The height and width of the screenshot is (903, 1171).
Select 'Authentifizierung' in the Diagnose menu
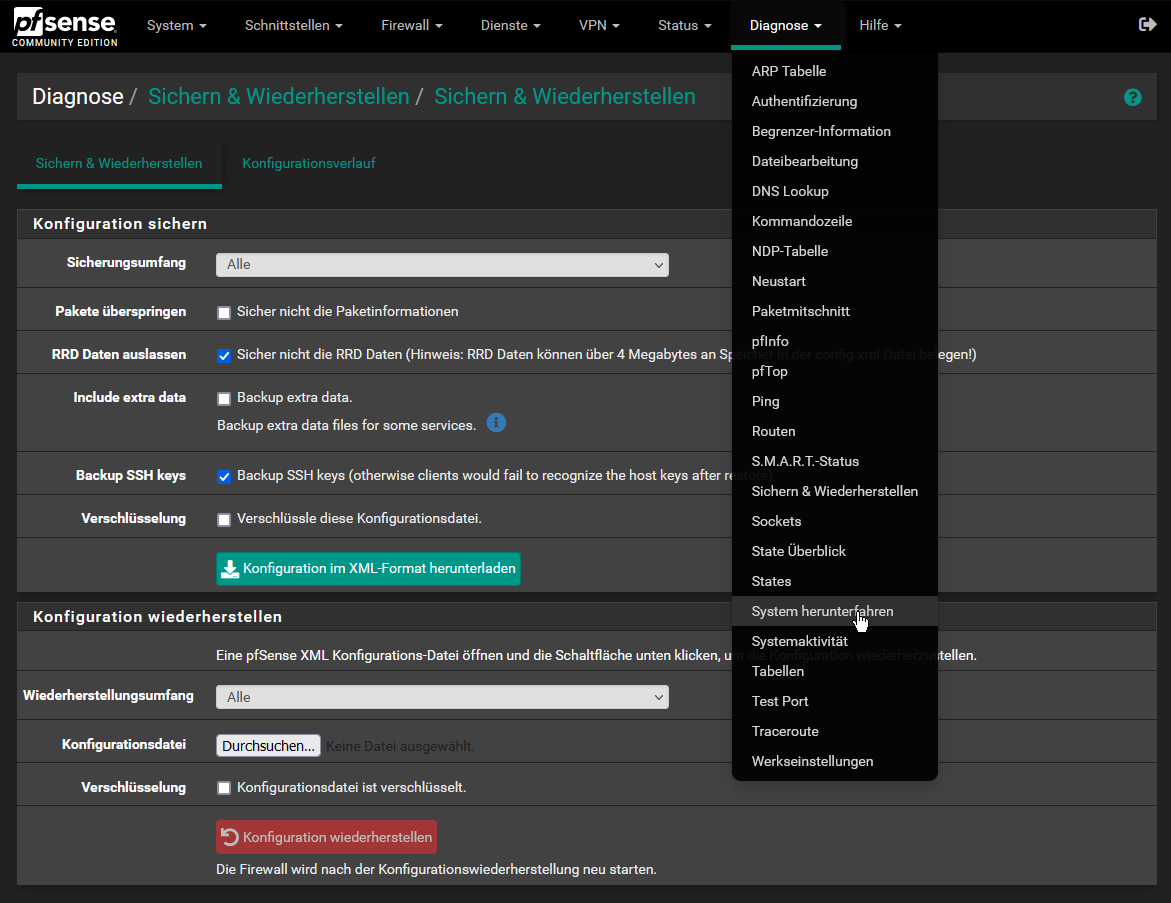[834, 101]
